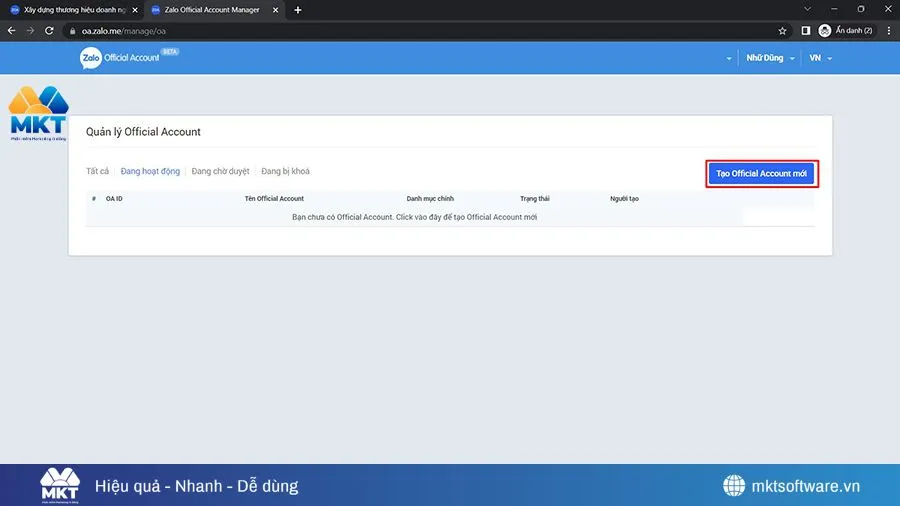Viewport: 900px width, 506px height.
Task: Expand the Như Dũng account dropdown
Action: tap(770, 58)
